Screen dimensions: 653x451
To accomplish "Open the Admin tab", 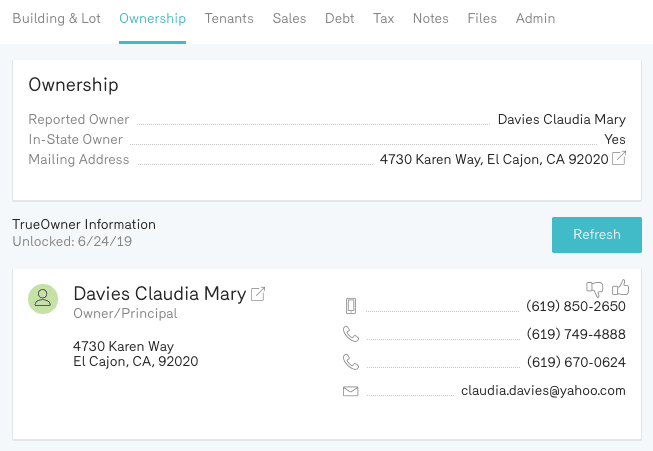I will click(x=535, y=19).
